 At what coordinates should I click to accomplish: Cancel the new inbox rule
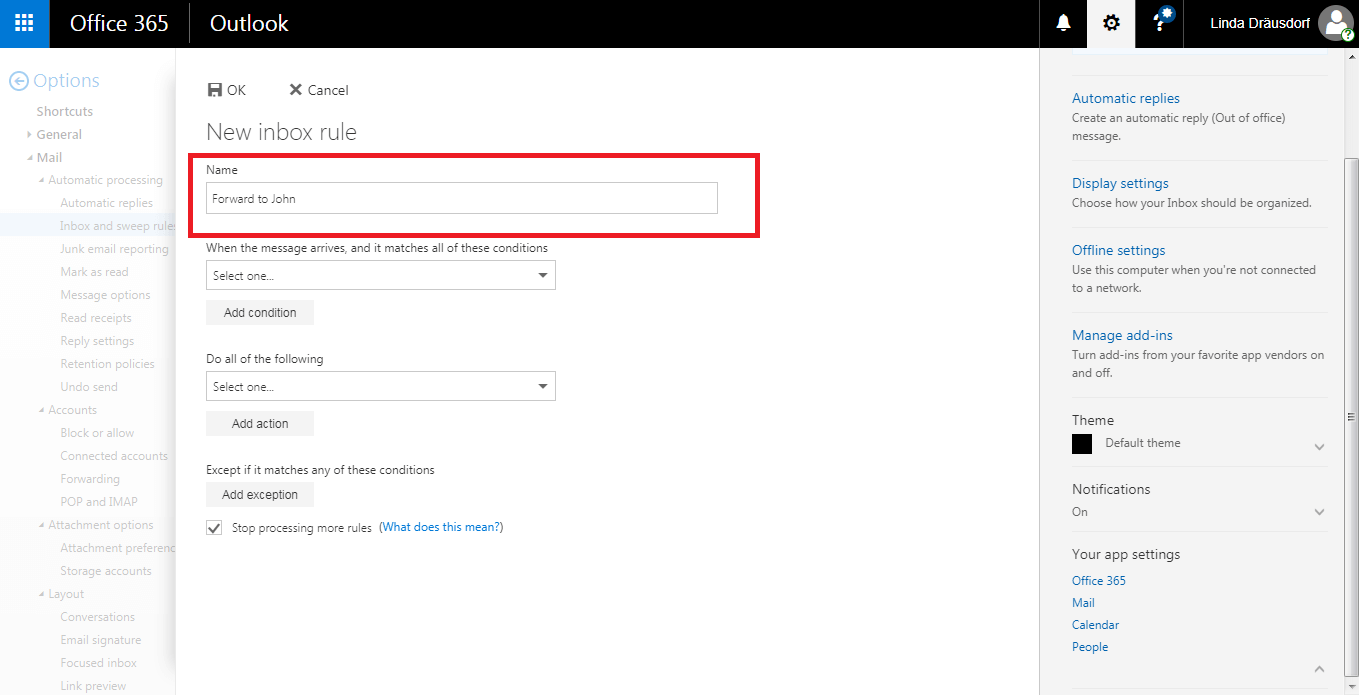(319, 90)
